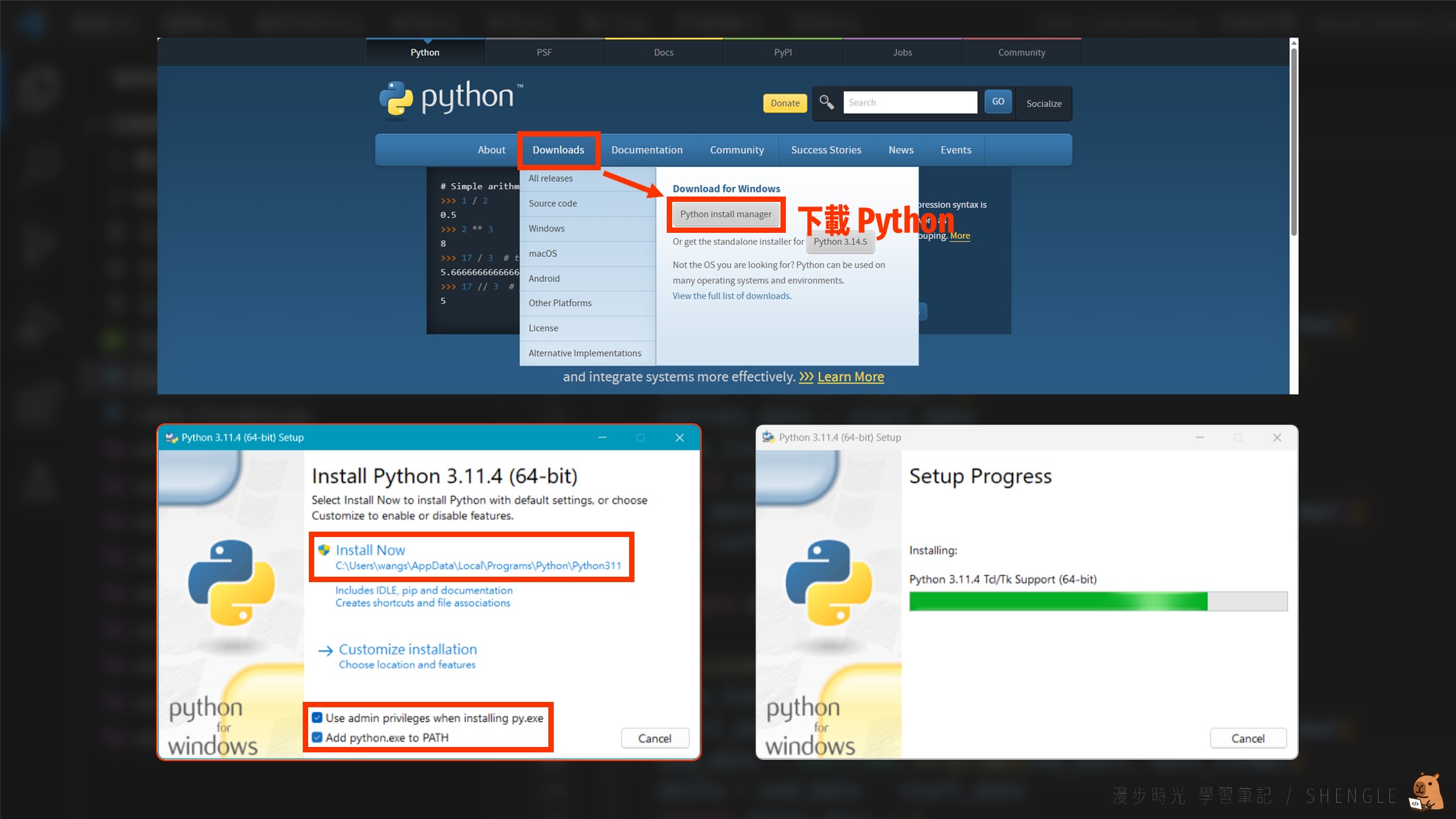Viewport: 1456px width, 819px height.
Task: Switch to the PyPI top tab
Action: tap(783, 52)
